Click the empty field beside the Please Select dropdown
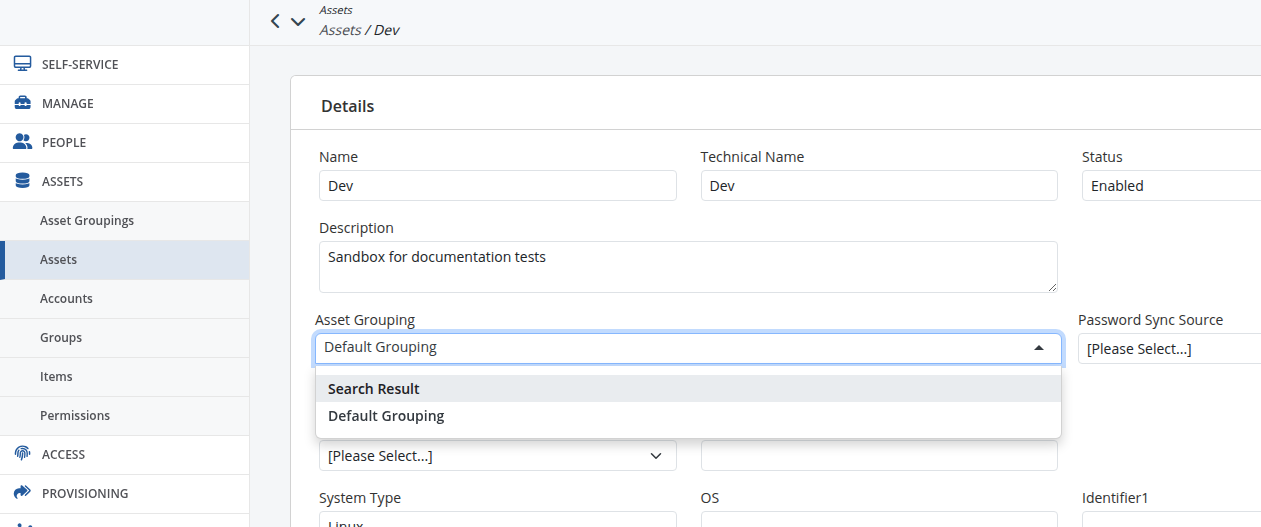The image size is (1261, 527). [x=879, y=456]
